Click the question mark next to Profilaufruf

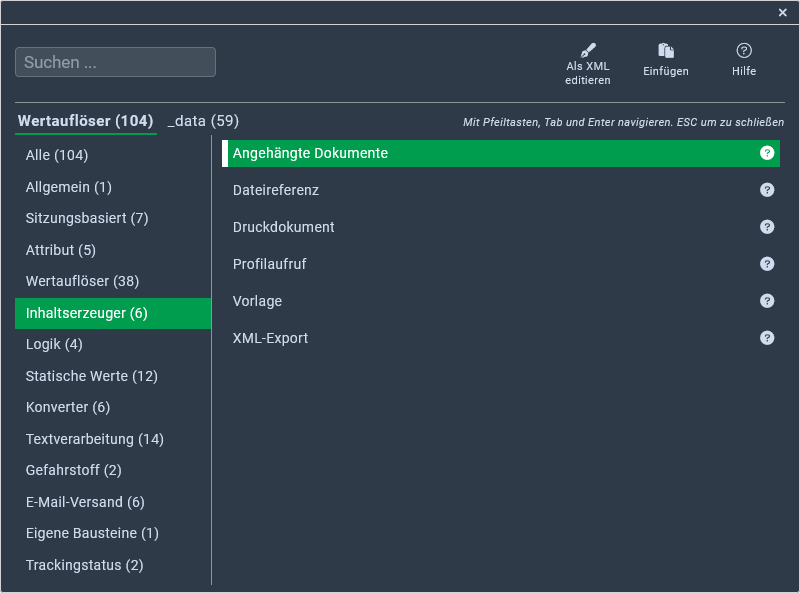click(x=767, y=264)
